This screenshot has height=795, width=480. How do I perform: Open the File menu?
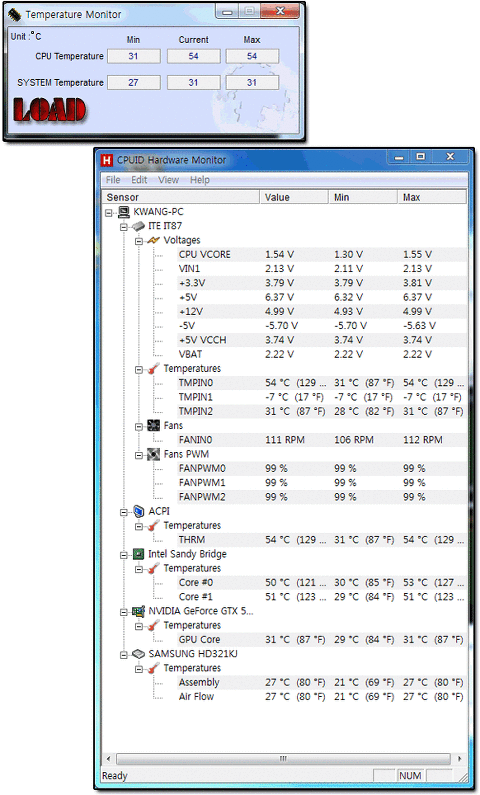[113, 180]
